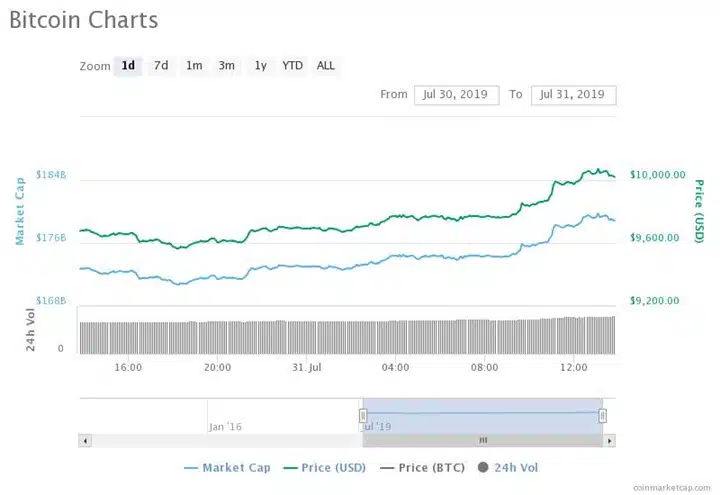Click the Jan '16 navigator label
Image resolution: width=720 pixels, height=495 pixels.
(225, 427)
